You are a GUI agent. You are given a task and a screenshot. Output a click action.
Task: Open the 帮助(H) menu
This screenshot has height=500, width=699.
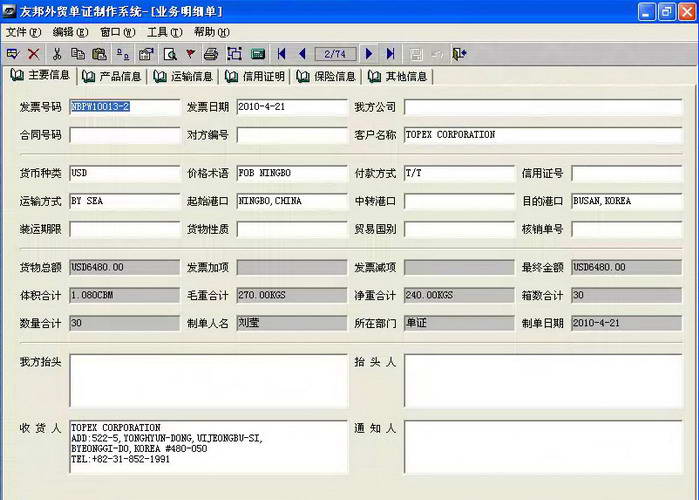(212, 32)
